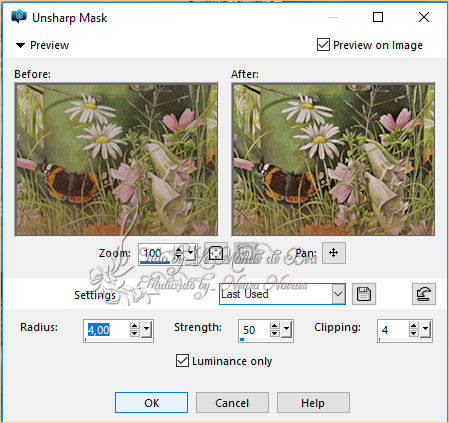
Task: Click the Unsharp Mask title bar icon
Action: pos(19,17)
